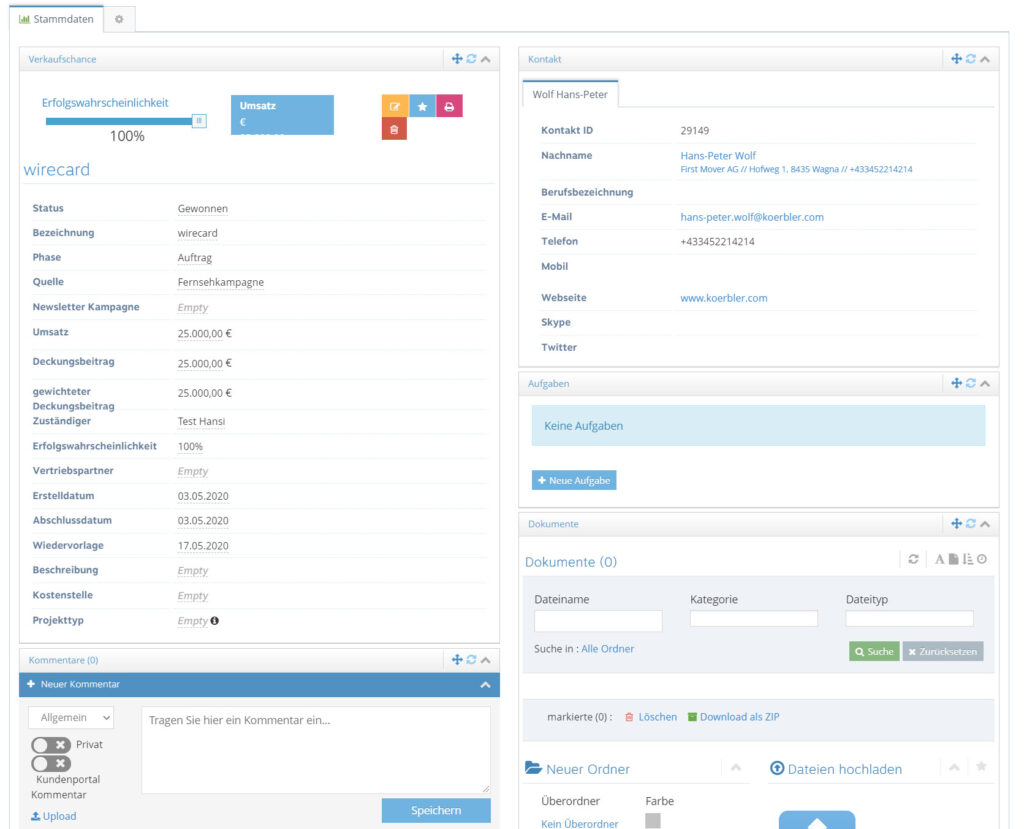
Task: Print using the pink printer icon
Action: [449, 106]
